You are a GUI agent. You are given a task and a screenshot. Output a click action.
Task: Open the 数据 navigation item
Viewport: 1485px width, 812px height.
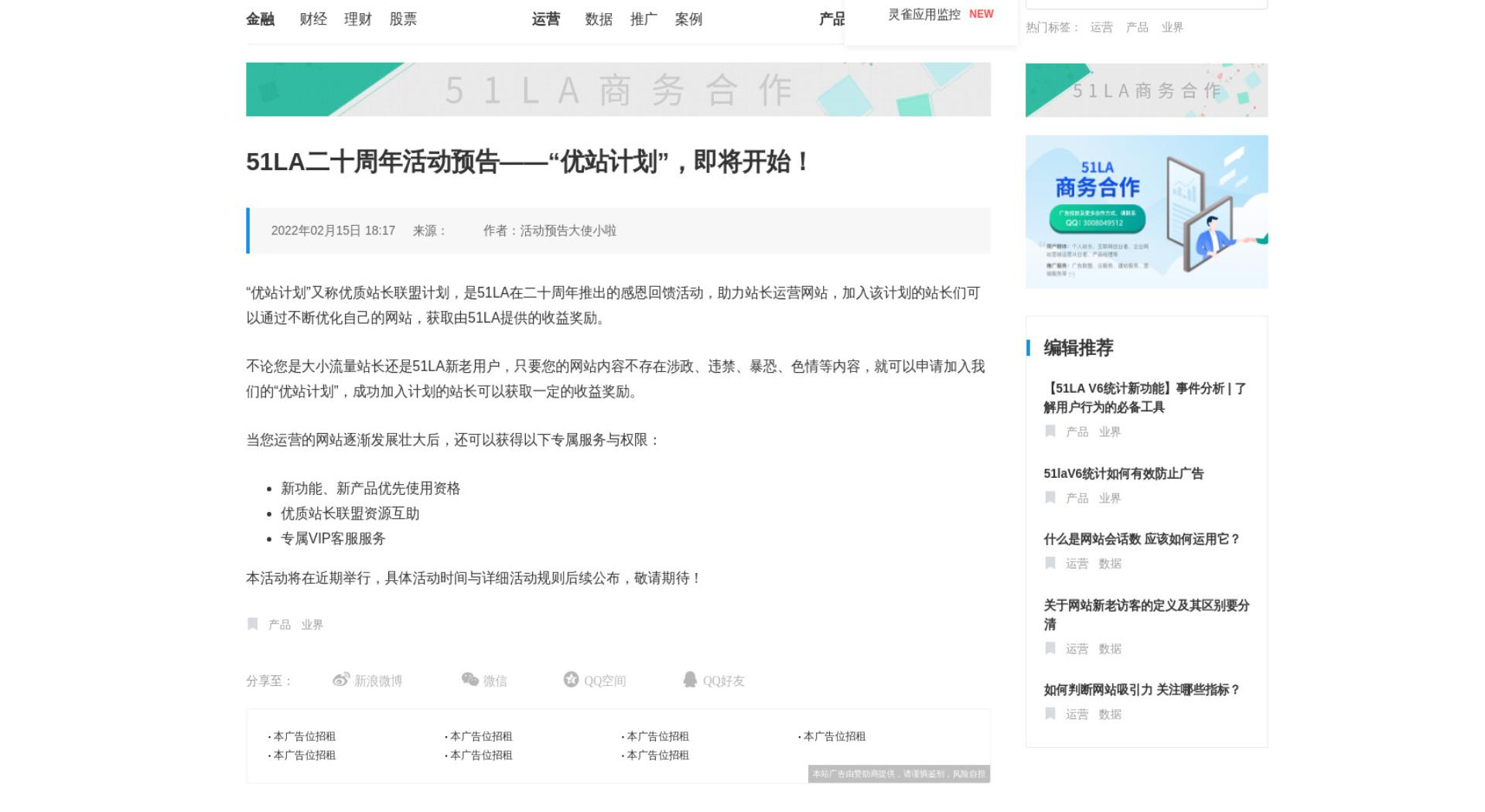599,19
